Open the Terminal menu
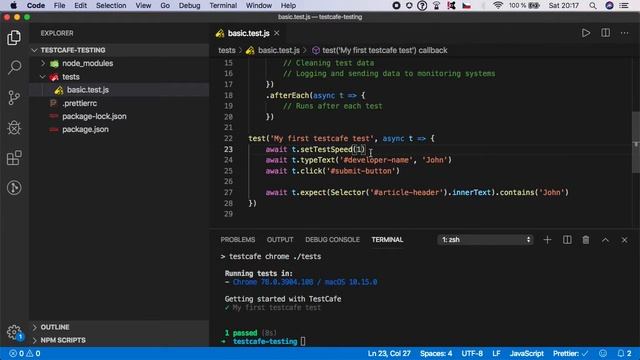Image resolution: width=640 pixels, height=360 pixels. click(x=223, y=6)
